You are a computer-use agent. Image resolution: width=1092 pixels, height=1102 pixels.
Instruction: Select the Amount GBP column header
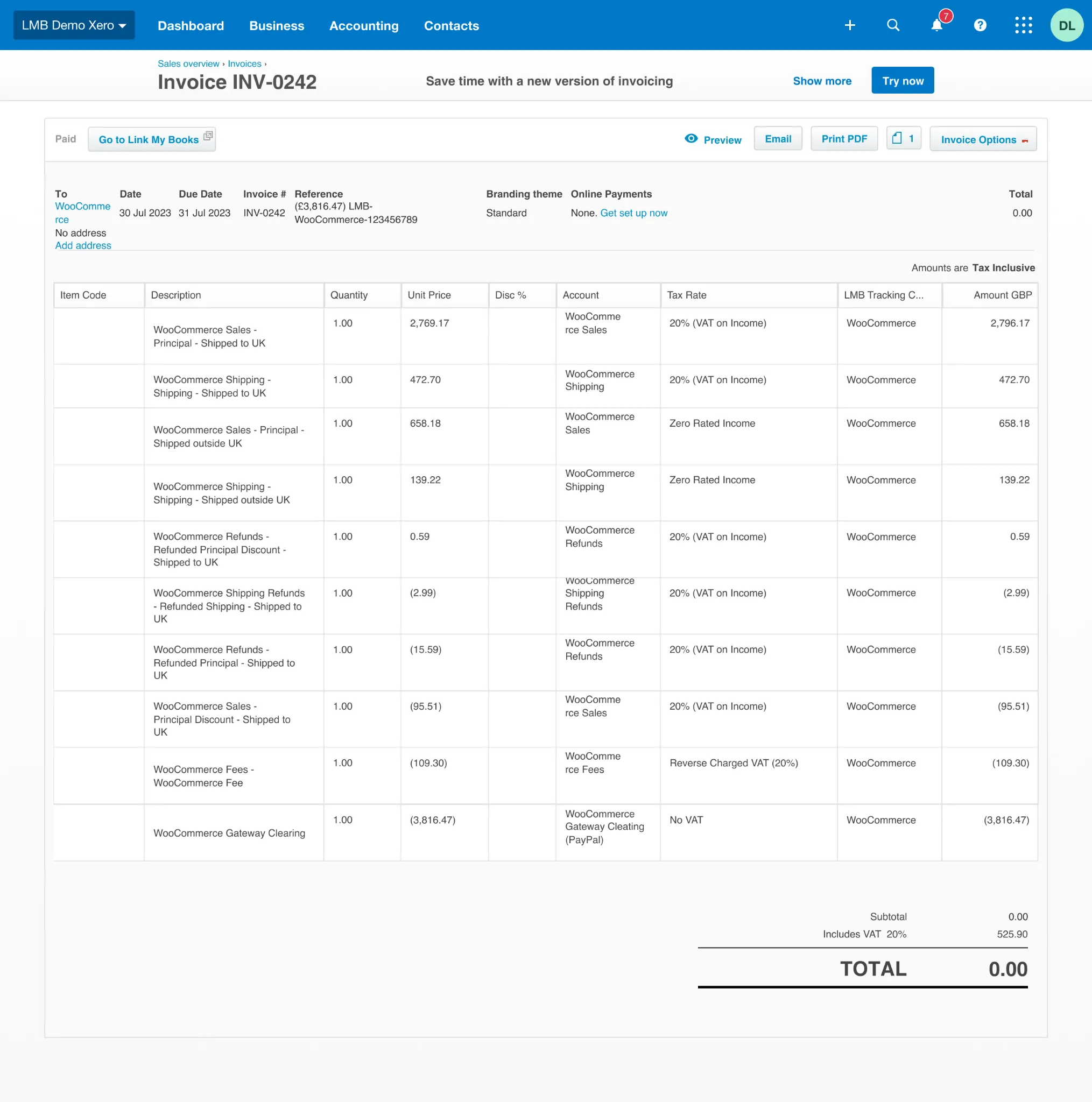990,295
